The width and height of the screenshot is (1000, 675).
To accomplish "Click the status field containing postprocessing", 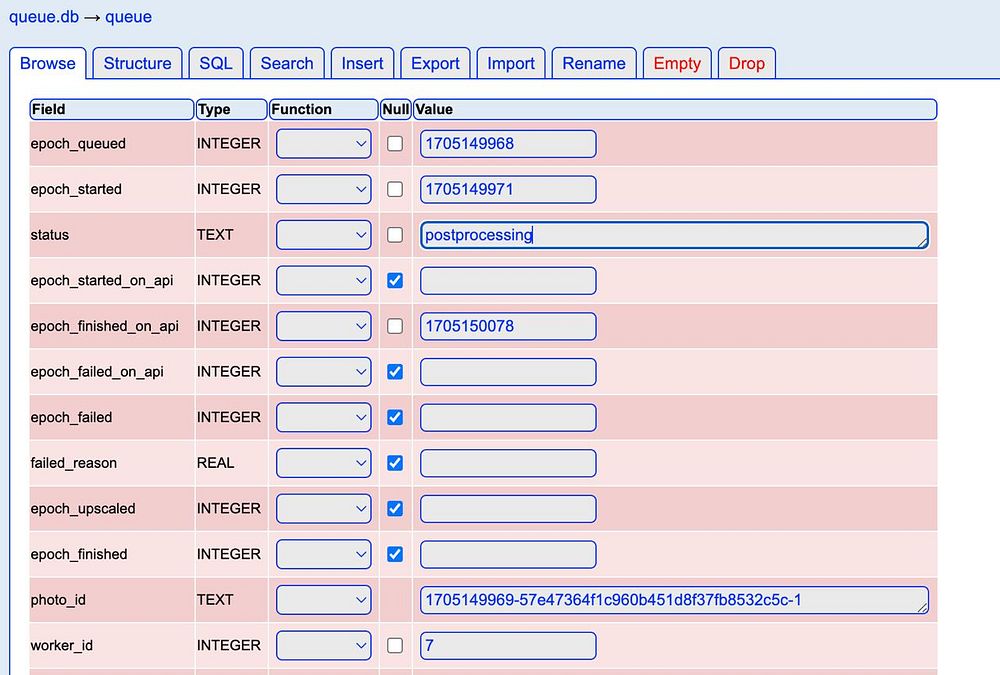I will [674, 235].
